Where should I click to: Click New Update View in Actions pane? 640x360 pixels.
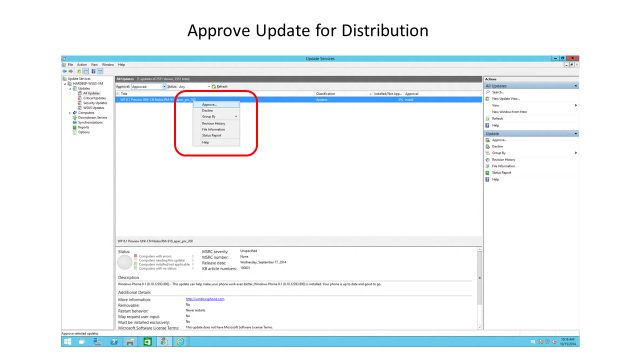click(x=505, y=99)
